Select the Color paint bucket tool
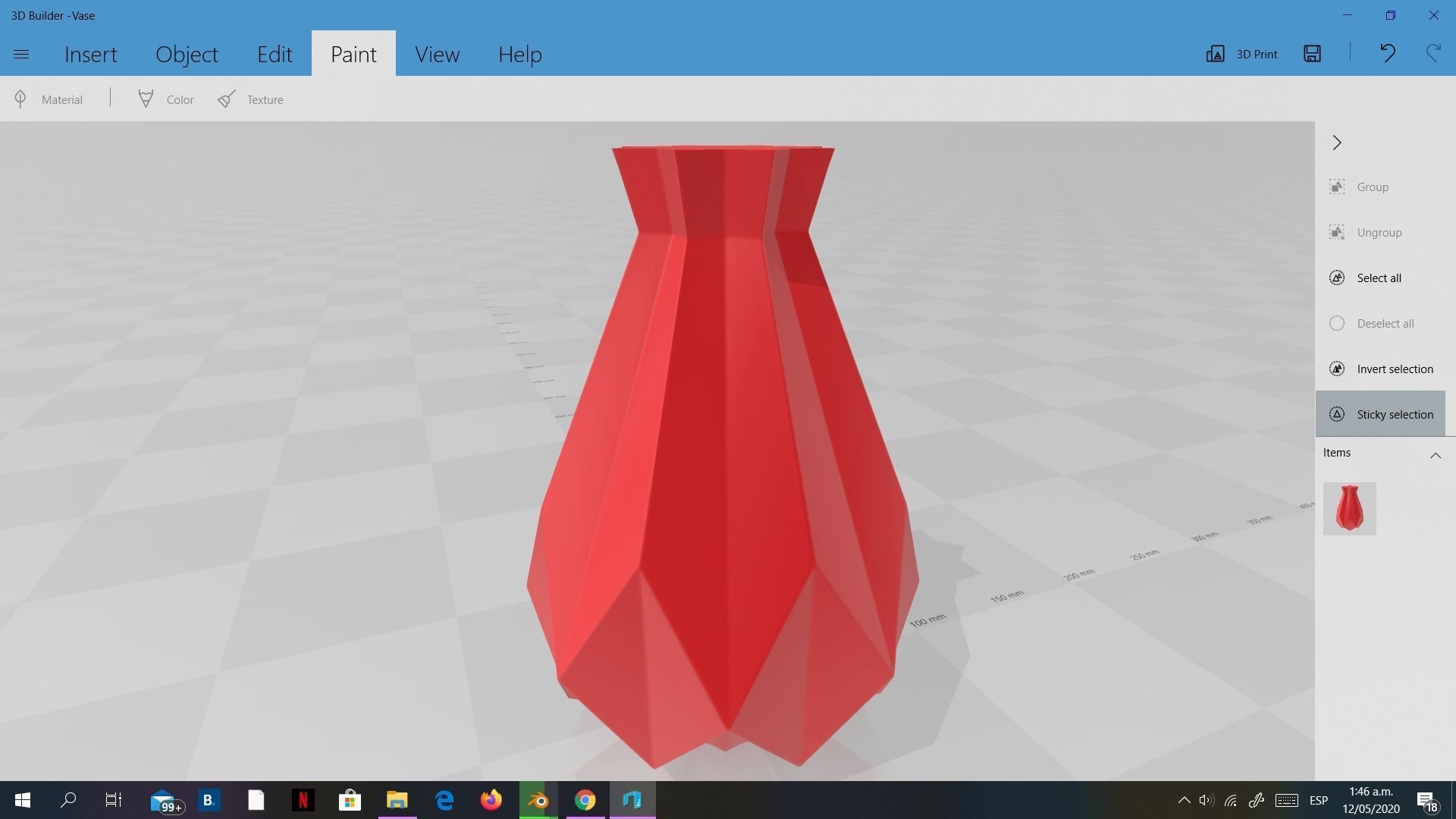The width and height of the screenshot is (1456, 819). pyautogui.click(x=146, y=99)
